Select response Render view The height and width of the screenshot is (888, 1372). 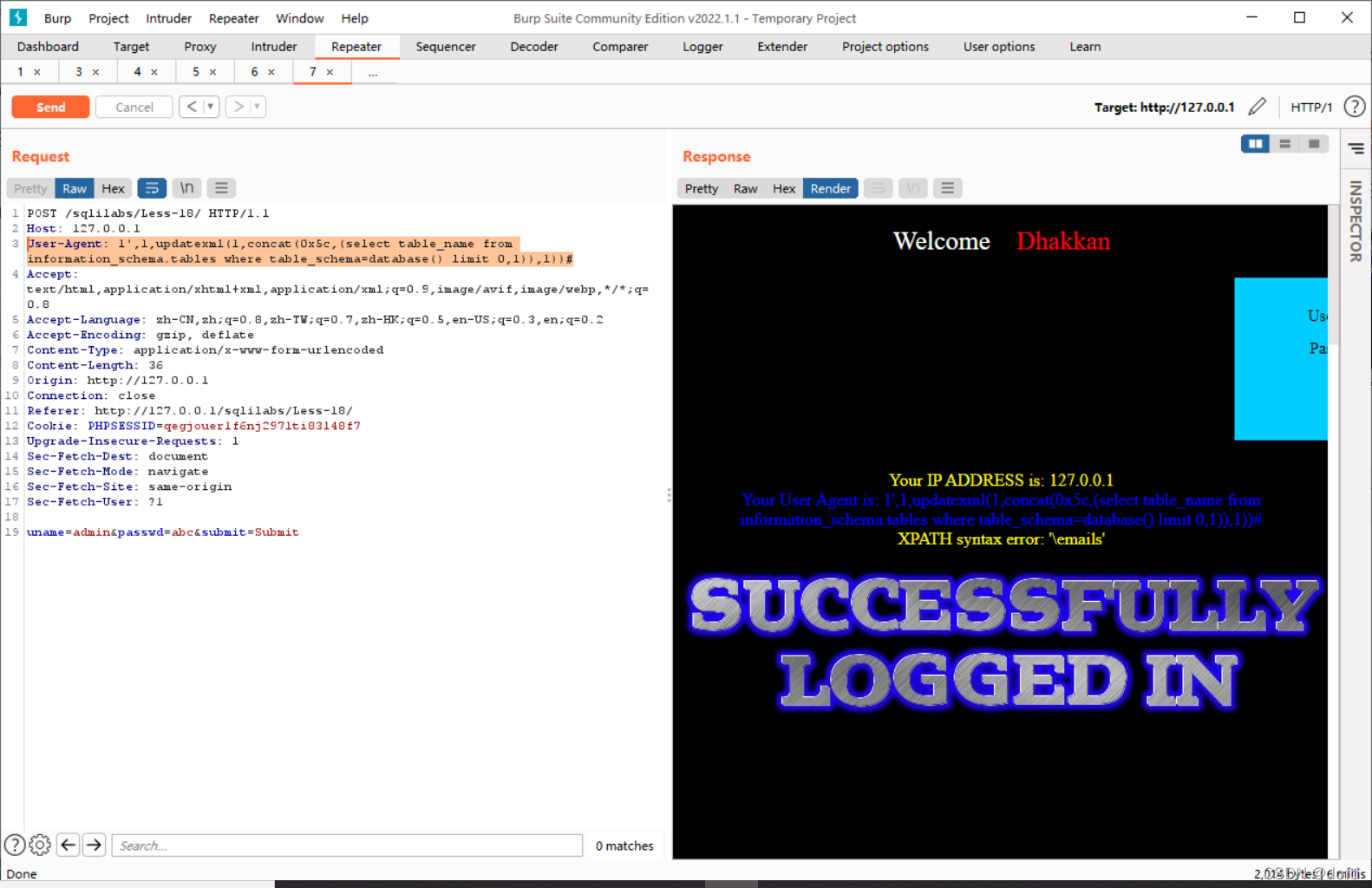coord(831,188)
